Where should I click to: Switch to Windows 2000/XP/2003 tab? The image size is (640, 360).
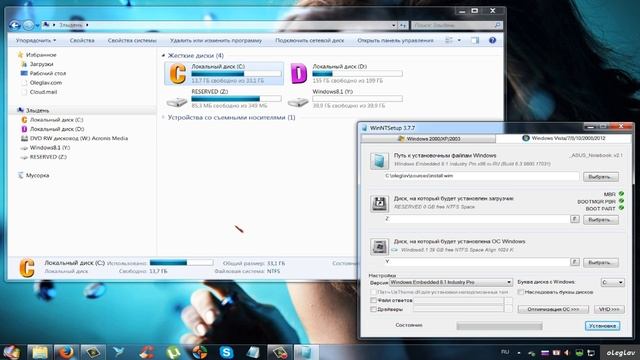point(429,139)
